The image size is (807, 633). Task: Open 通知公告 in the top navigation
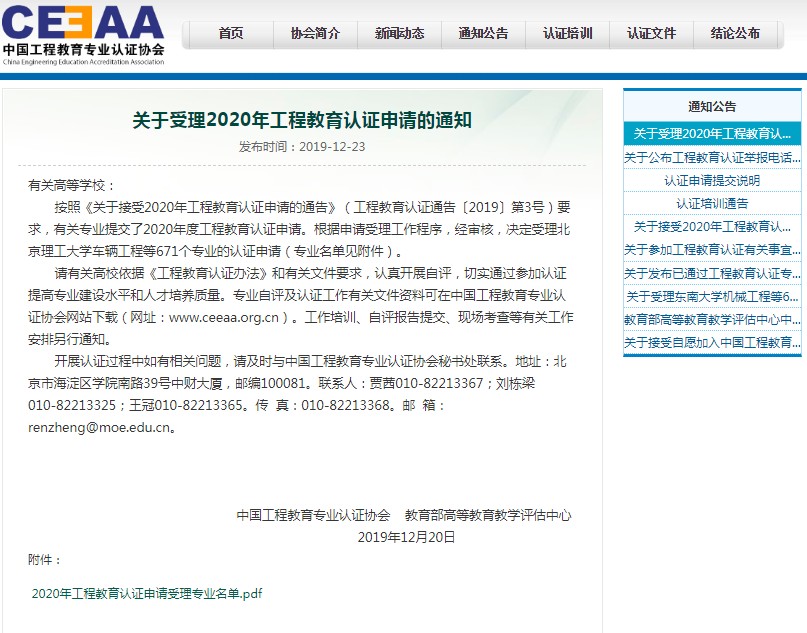pos(483,33)
